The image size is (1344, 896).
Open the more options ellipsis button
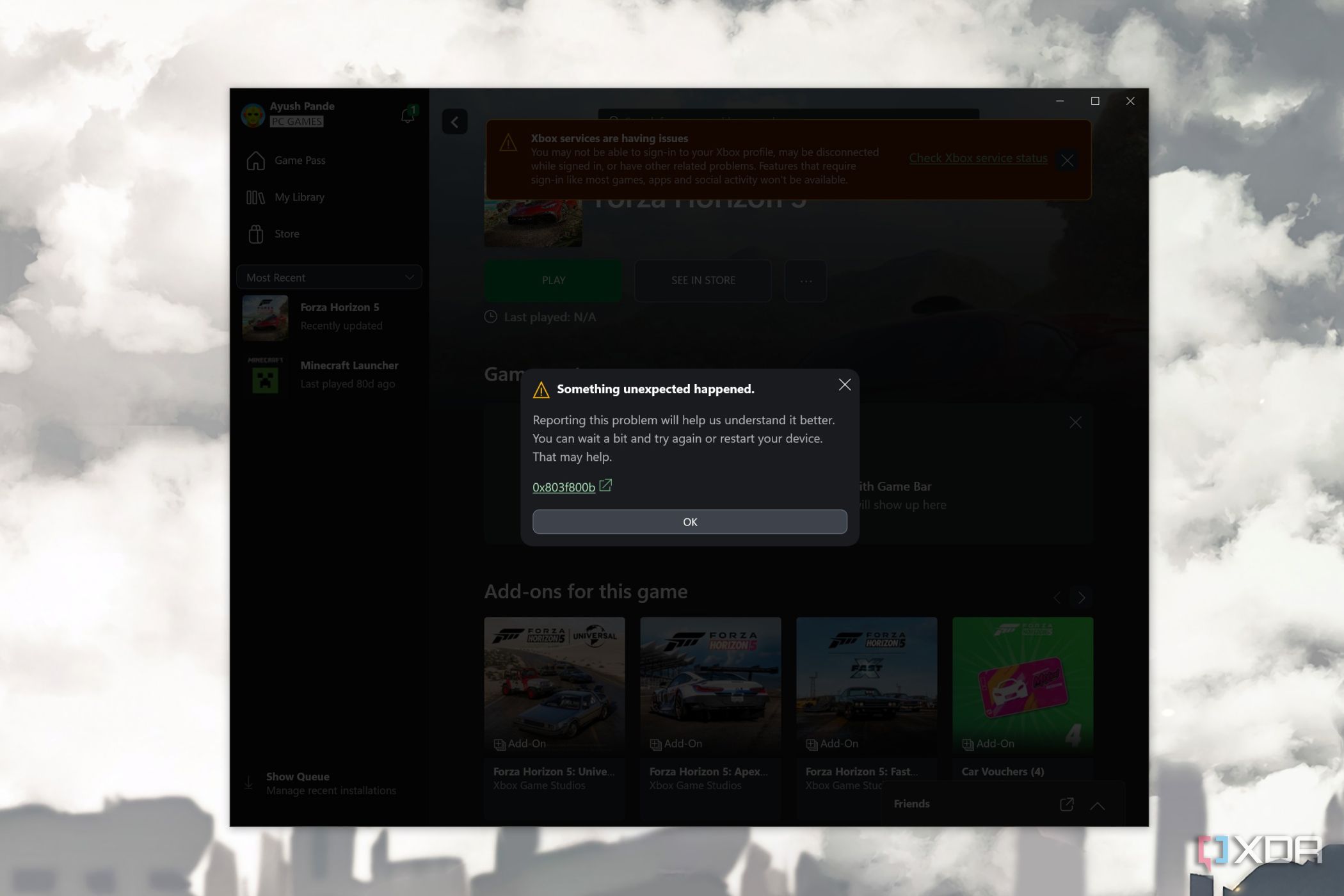tap(805, 281)
